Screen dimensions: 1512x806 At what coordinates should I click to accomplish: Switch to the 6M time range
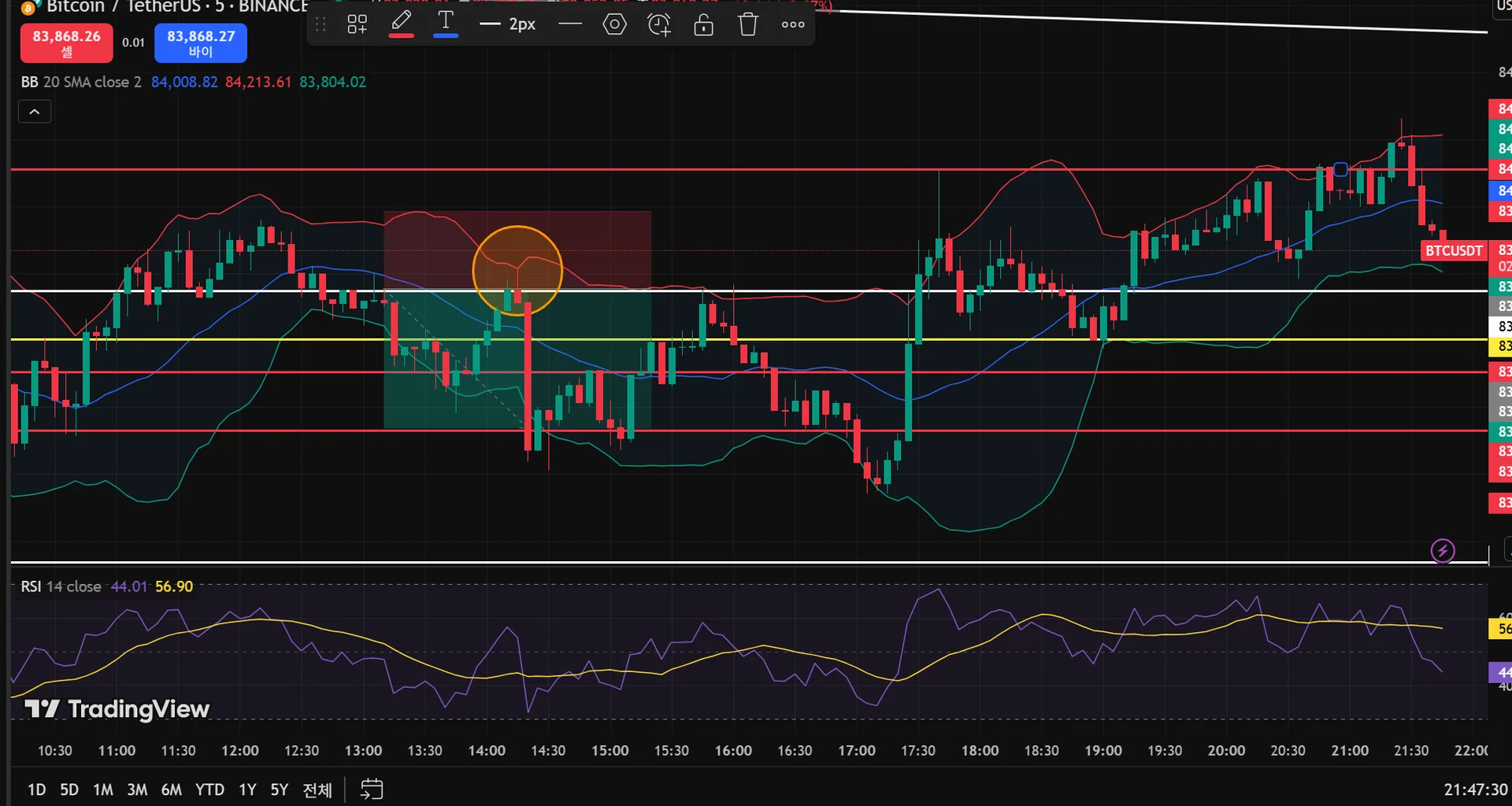(x=171, y=789)
